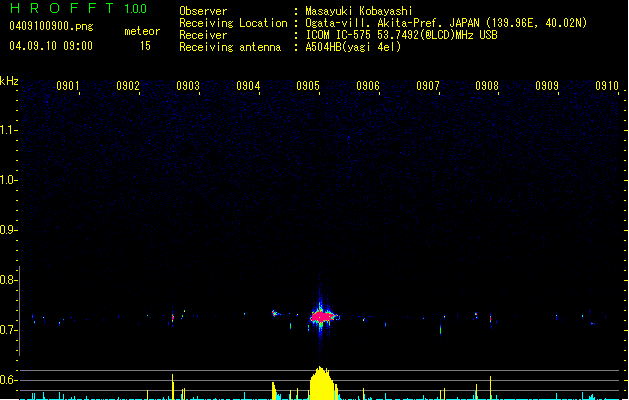Click the date stamp 04.09.10 09:00

click(51, 46)
